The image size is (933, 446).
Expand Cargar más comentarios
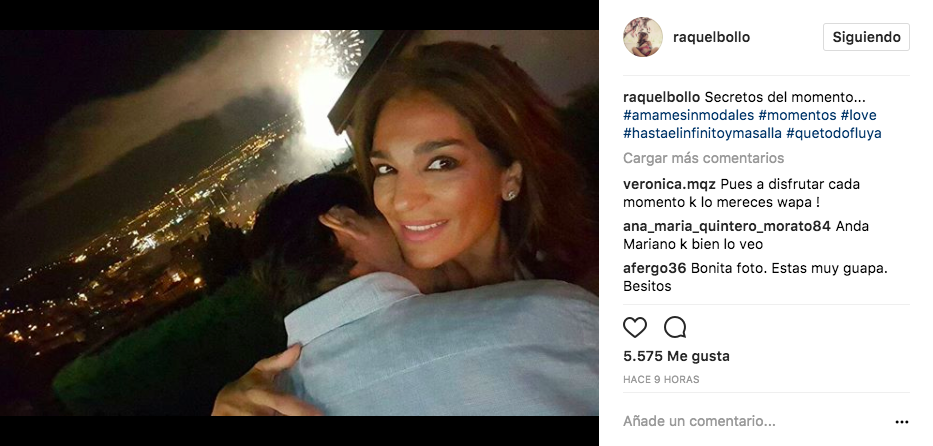(703, 158)
